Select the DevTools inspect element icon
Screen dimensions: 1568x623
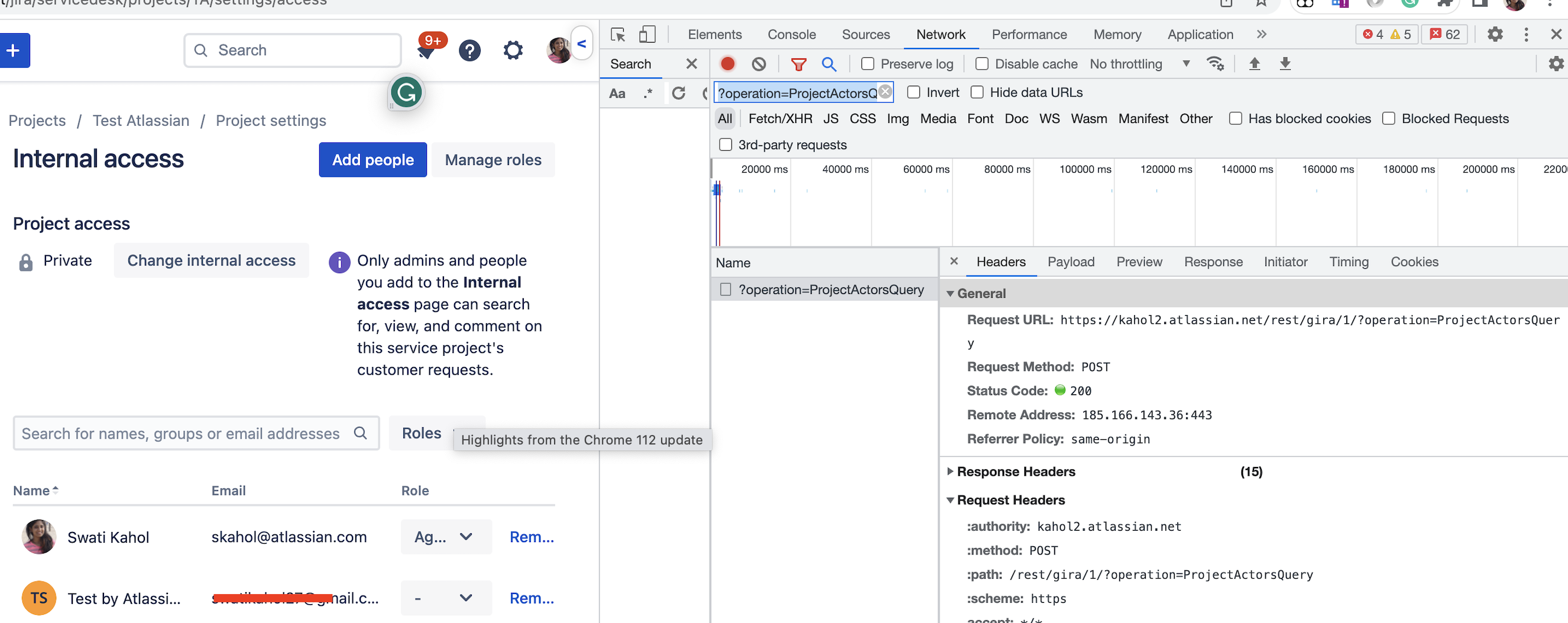(618, 35)
